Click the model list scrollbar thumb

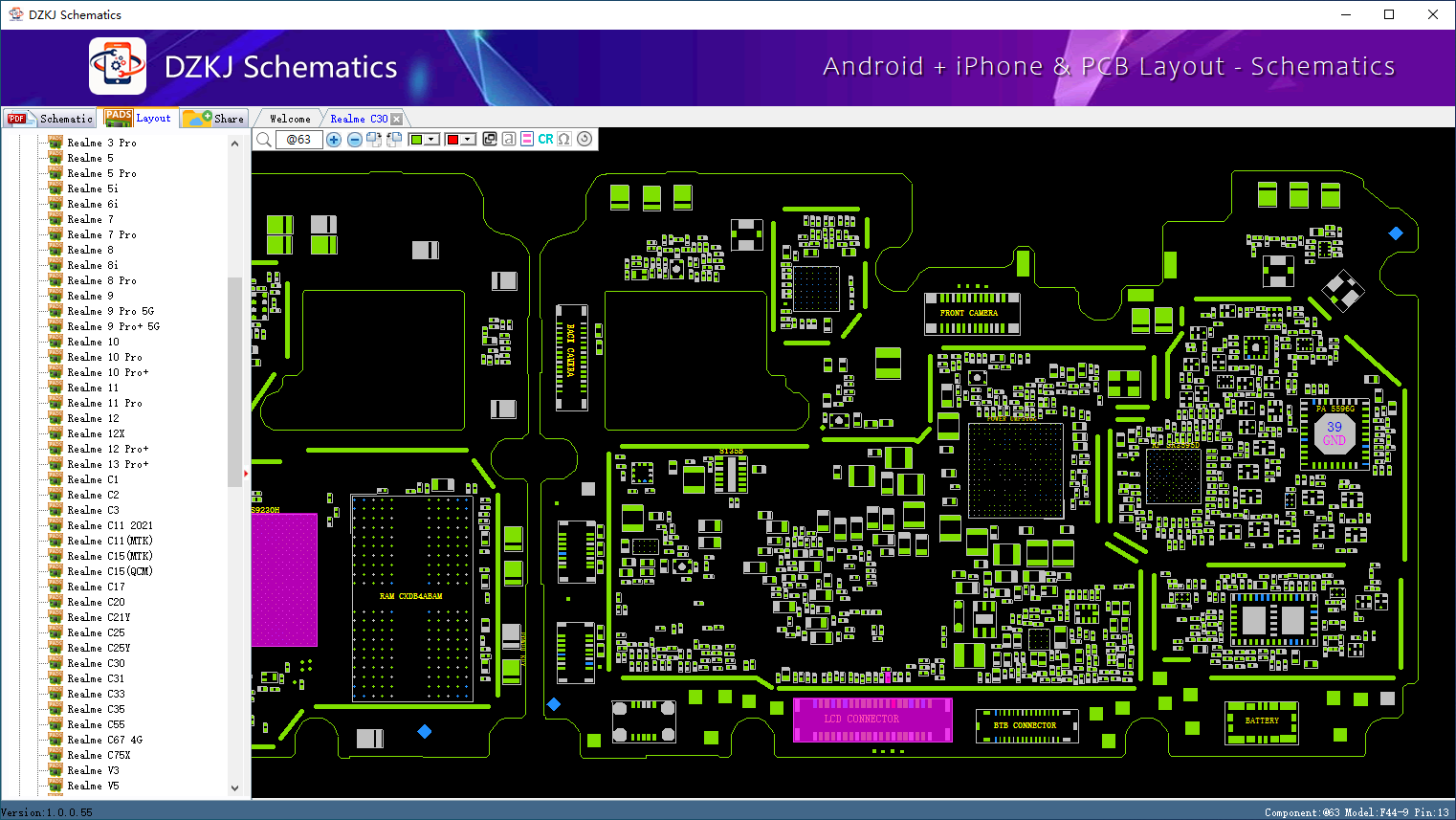pos(234,382)
